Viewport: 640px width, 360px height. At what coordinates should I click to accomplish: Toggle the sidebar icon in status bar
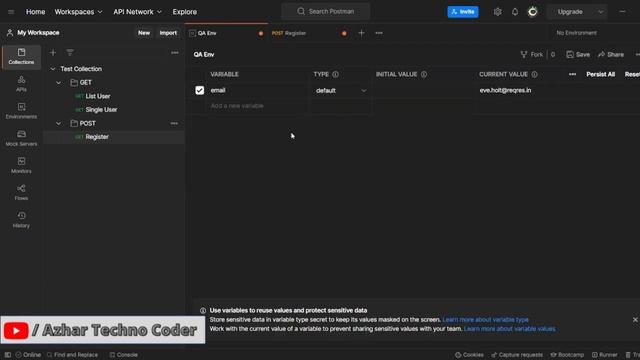point(8,355)
